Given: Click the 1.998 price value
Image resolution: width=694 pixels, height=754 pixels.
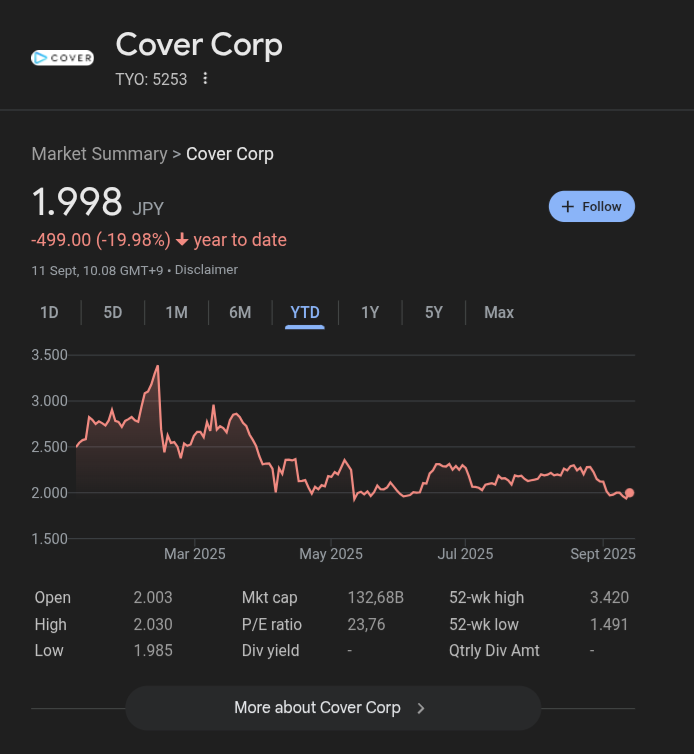Looking at the screenshot, I should [77, 201].
